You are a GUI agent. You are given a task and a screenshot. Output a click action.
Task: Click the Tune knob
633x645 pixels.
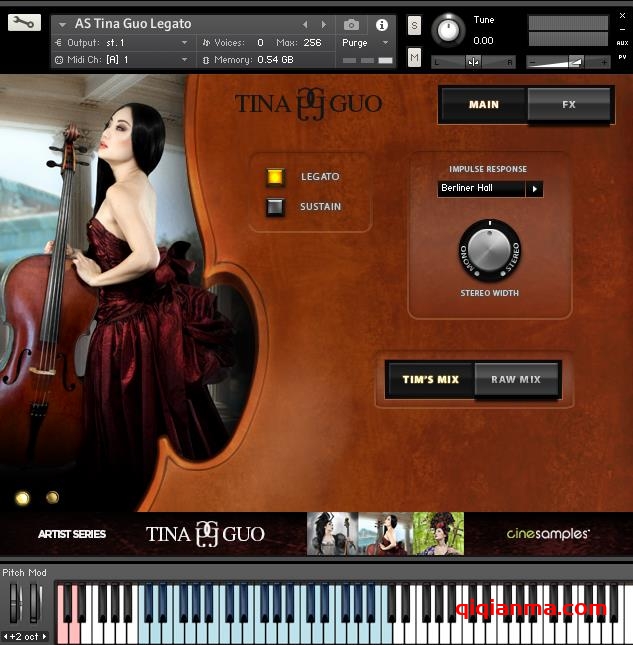[x=448, y=30]
